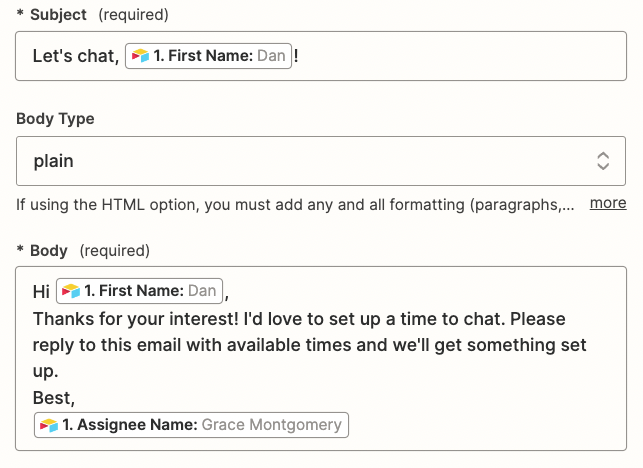This screenshot has height=468, width=643.
Task: Place cursor after the exclamation mark in Subject
Action: (300, 56)
